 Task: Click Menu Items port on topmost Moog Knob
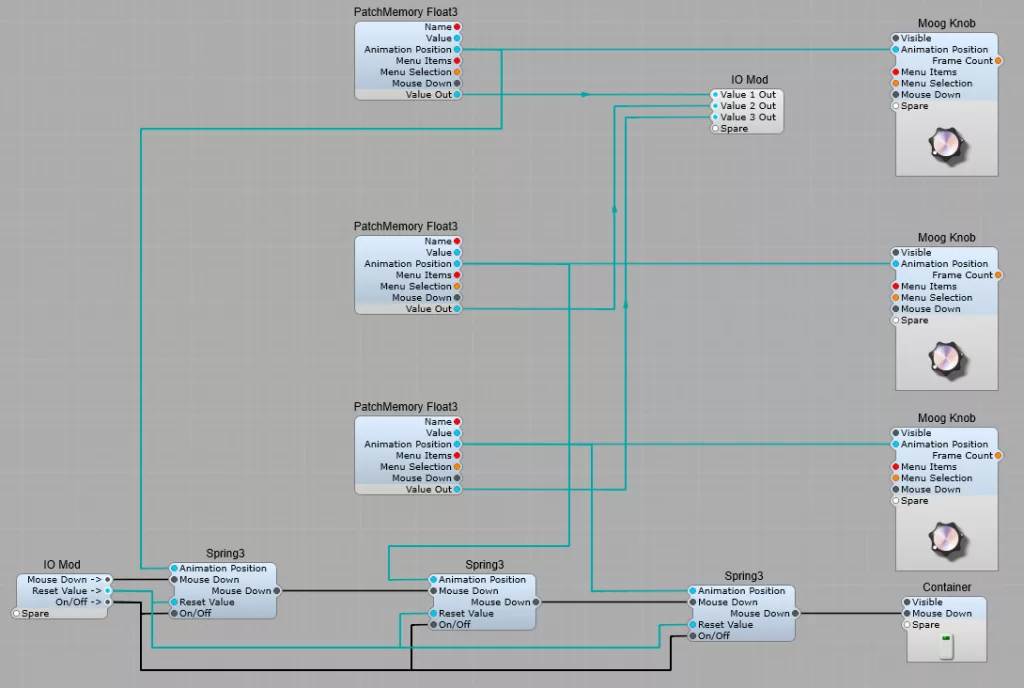click(895, 72)
